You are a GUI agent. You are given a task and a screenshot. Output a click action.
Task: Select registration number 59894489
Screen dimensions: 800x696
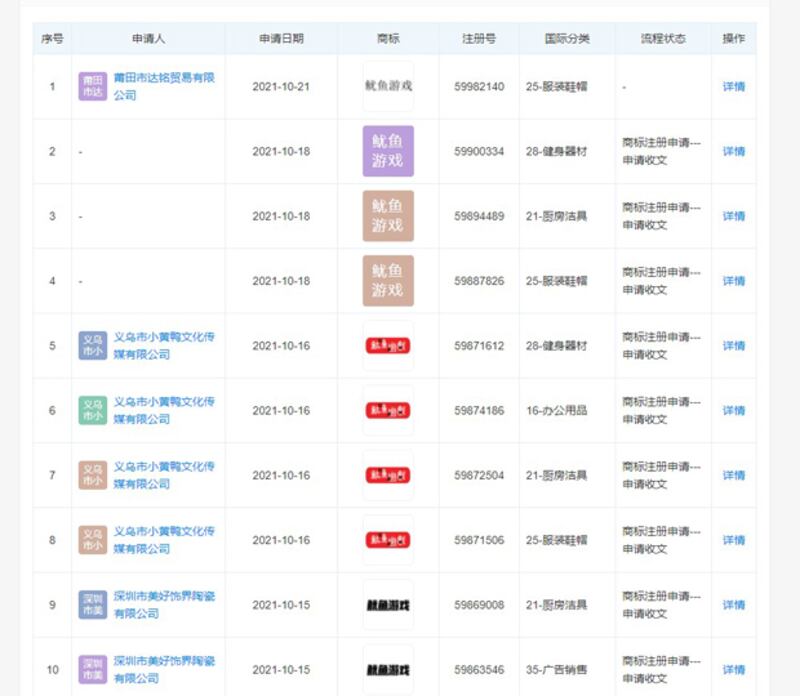[479, 216]
